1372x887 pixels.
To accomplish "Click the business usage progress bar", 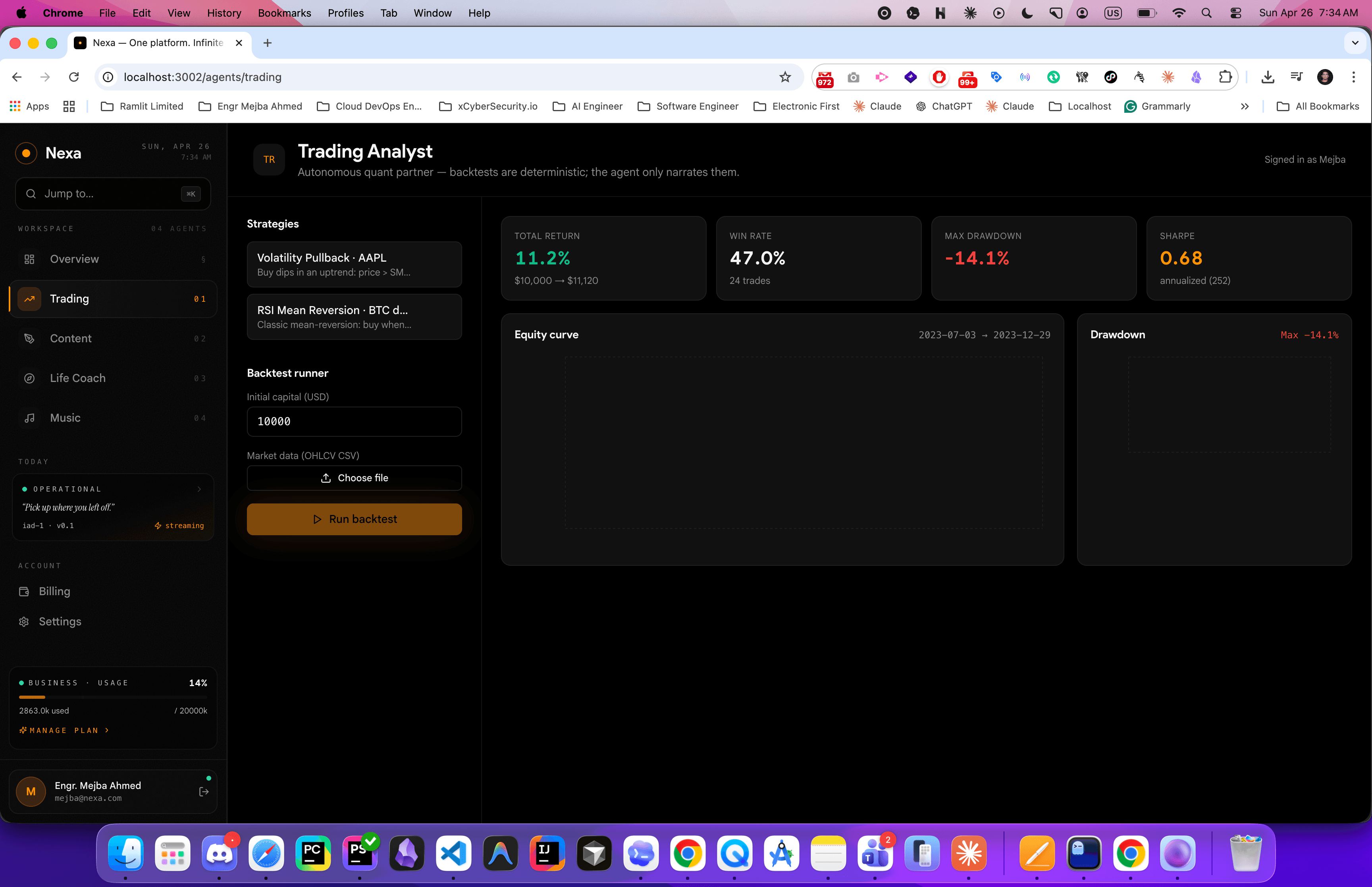I will [x=113, y=698].
